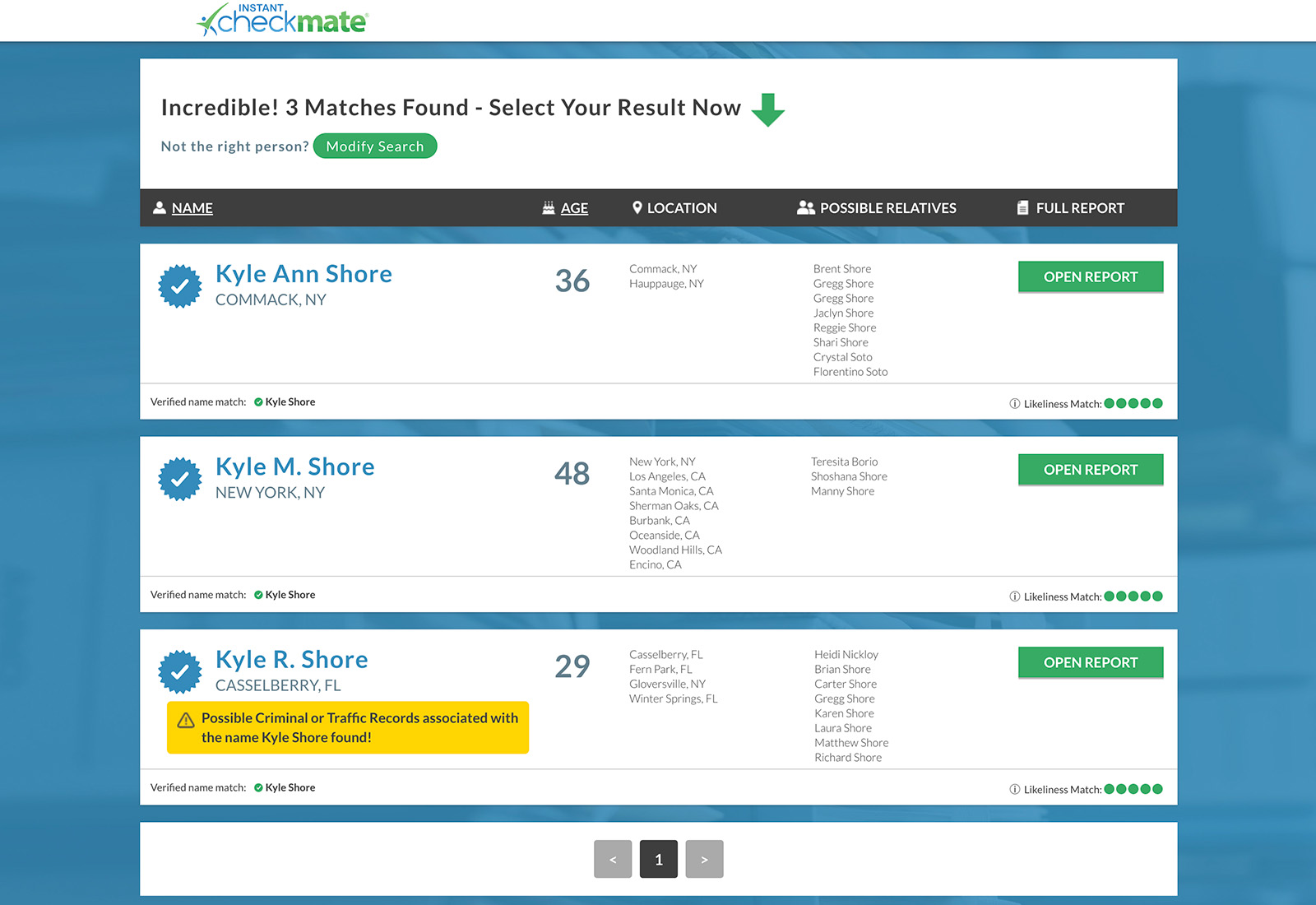Click the Modify Search button
The image size is (1316, 905).
coord(375,146)
